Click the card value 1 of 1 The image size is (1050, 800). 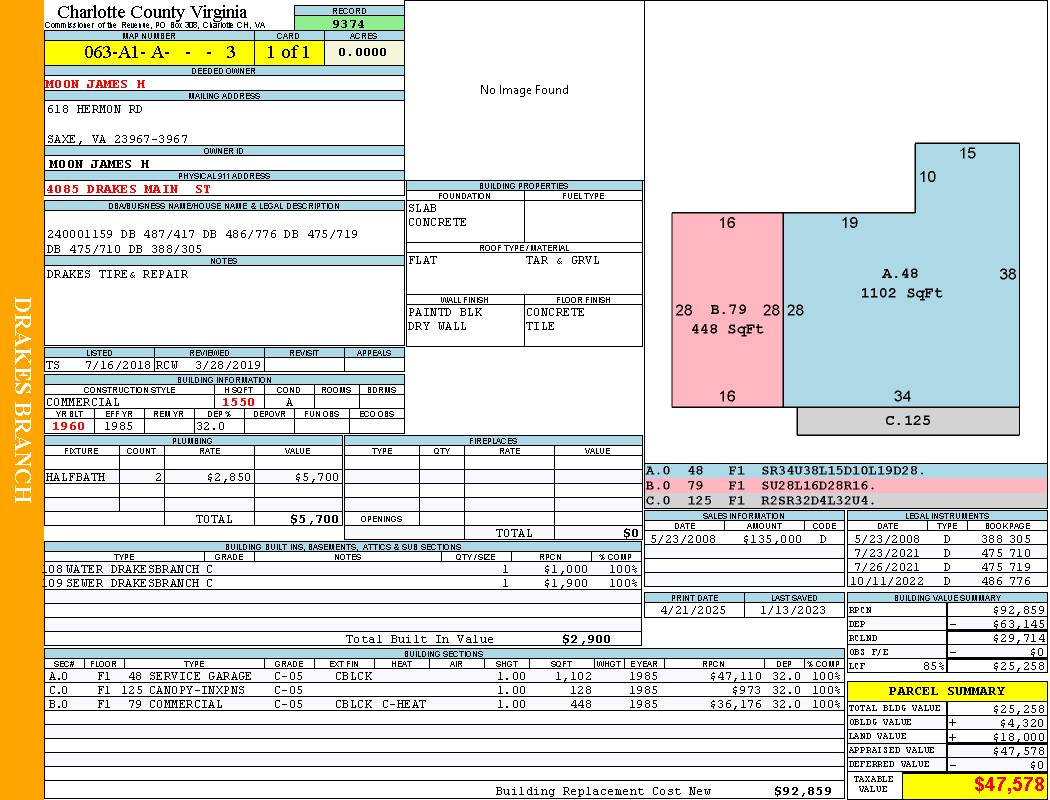[x=289, y=52]
